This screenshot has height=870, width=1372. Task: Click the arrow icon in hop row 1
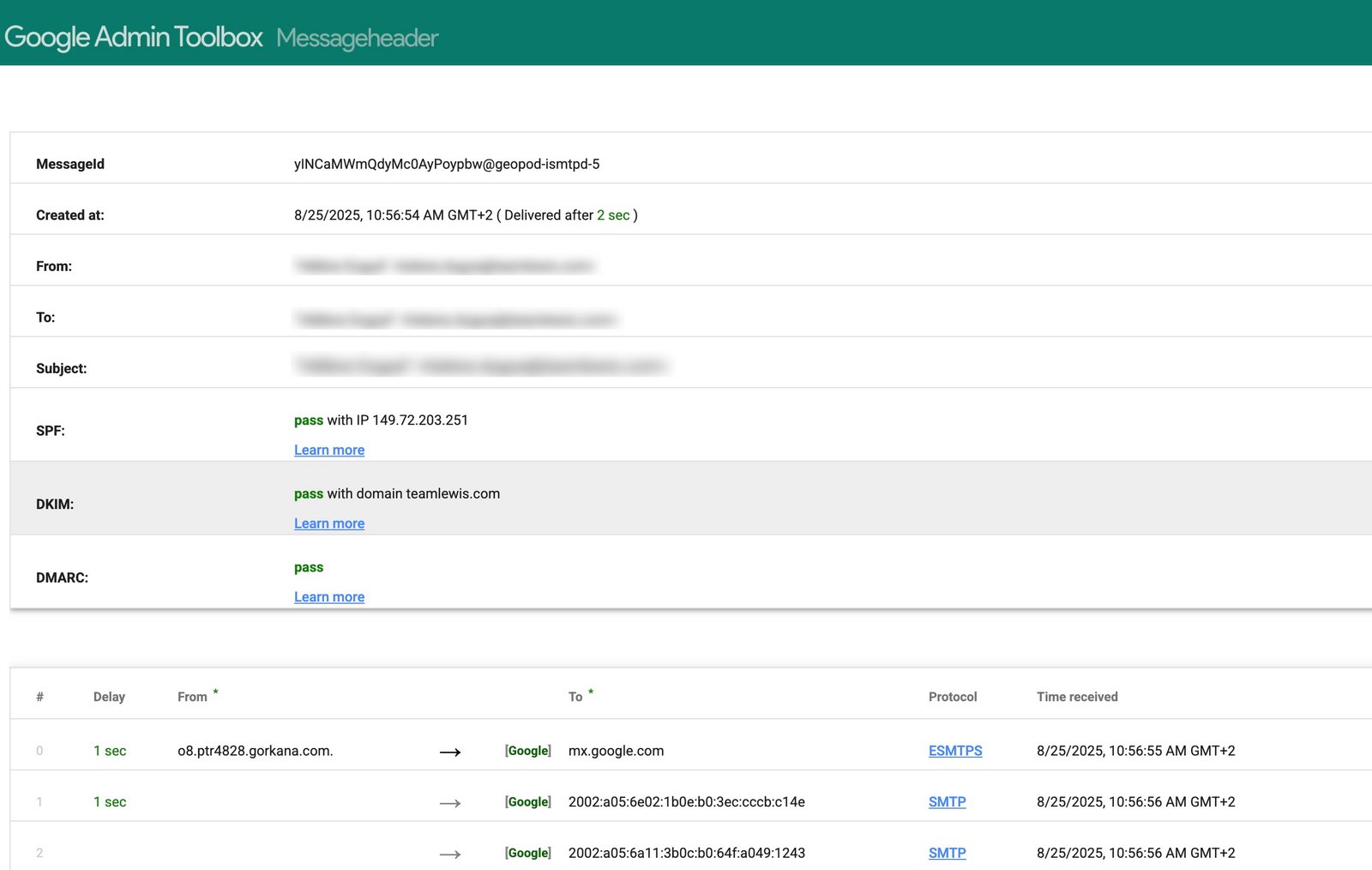pyautogui.click(x=449, y=802)
